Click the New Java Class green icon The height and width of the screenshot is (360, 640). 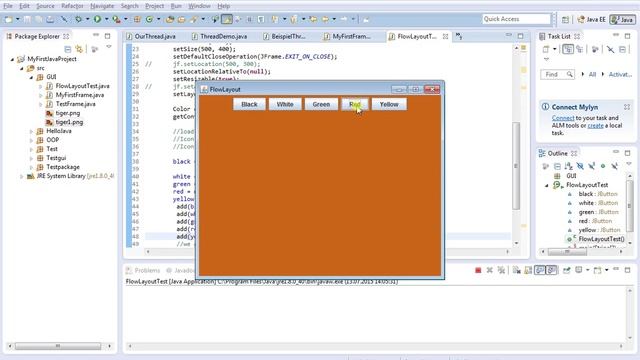click(x=149, y=19)
